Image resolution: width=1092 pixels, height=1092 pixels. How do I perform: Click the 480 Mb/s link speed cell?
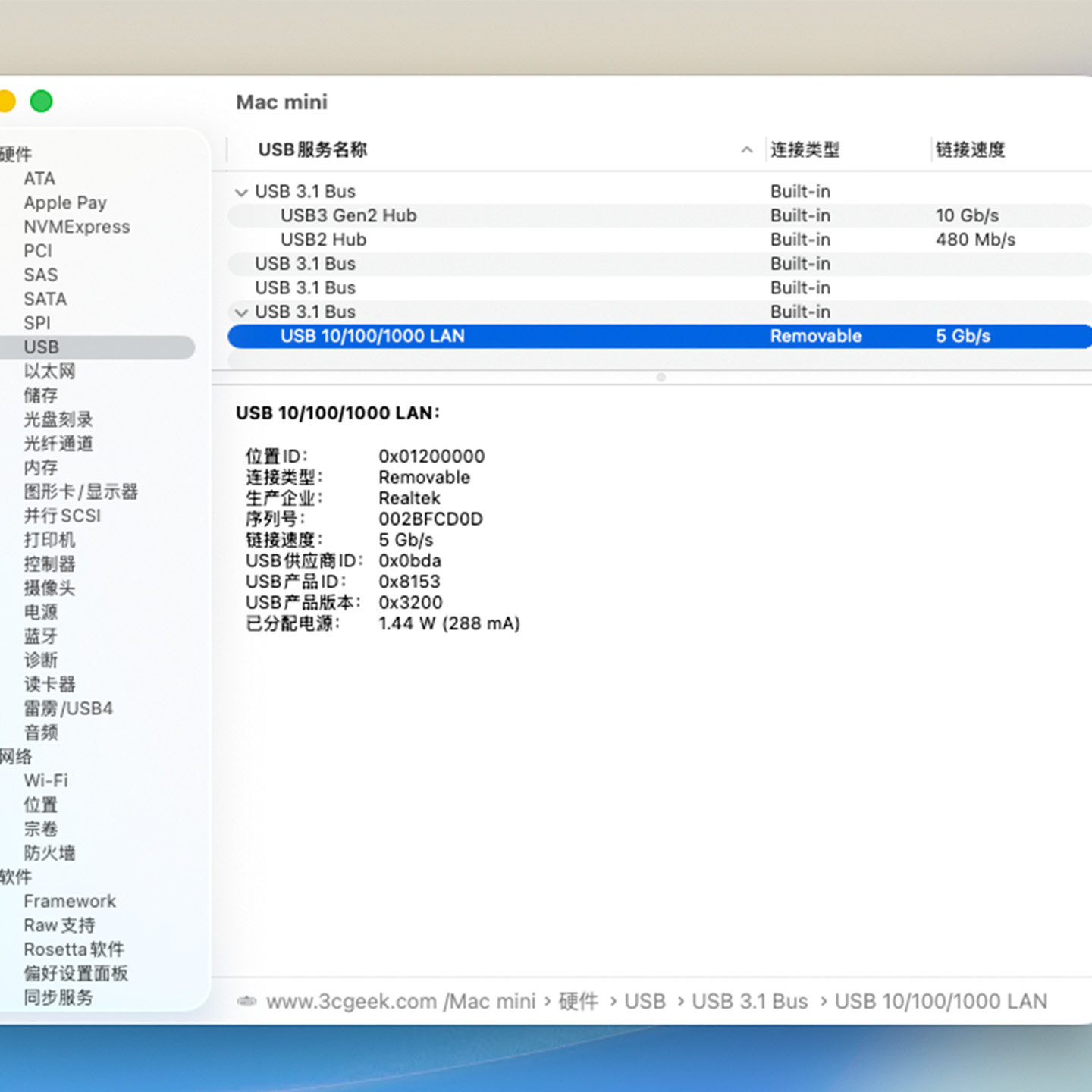pyautogui.click(x=975, y=240)
